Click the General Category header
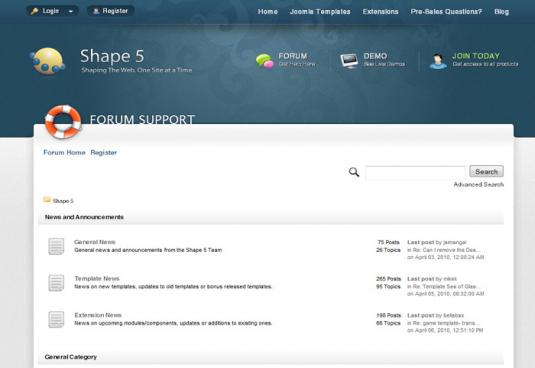Screen dimensions: 535x368 click(x=71, y=357)
